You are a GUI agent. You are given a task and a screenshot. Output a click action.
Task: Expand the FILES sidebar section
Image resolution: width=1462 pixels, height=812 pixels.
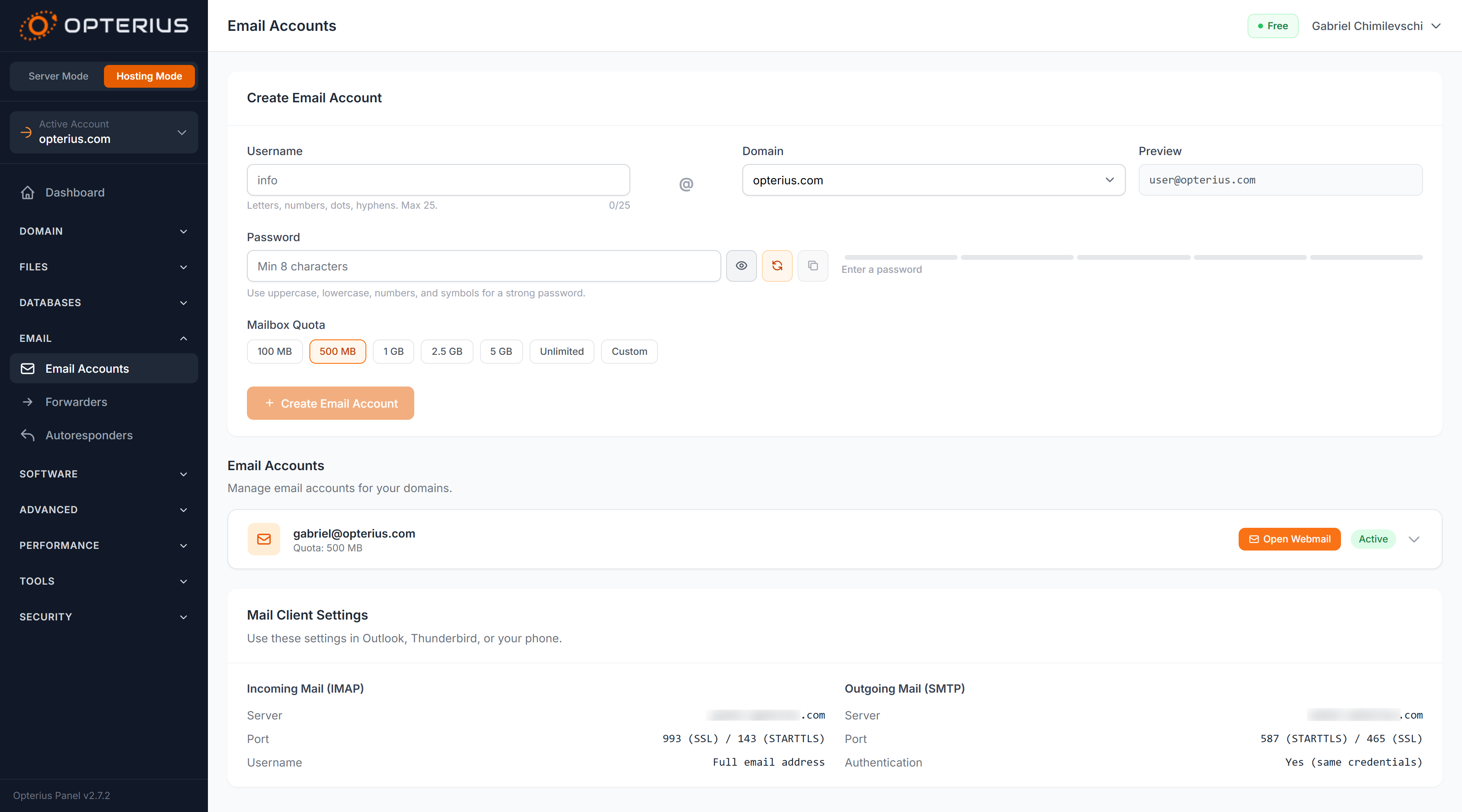coord(104,267)
